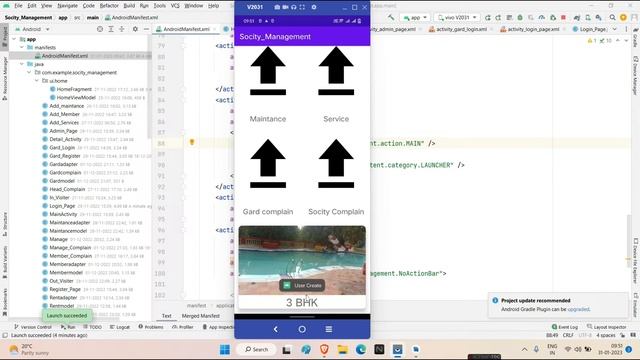Open the File menu
Viewport: 640px width, 360px height.
[18, 6]
